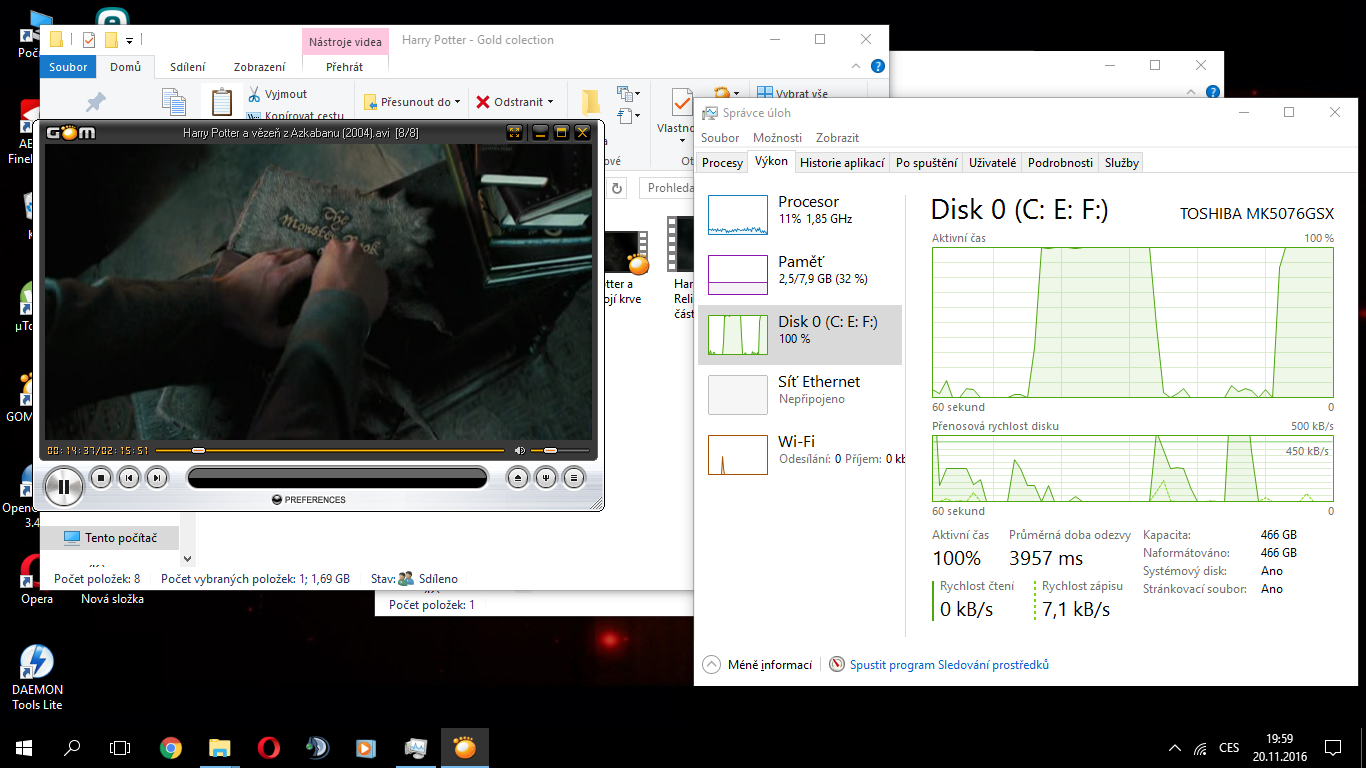
Task: Select Disk 0 (C: E: F:) entry
Action: click(x=800, y=334)
